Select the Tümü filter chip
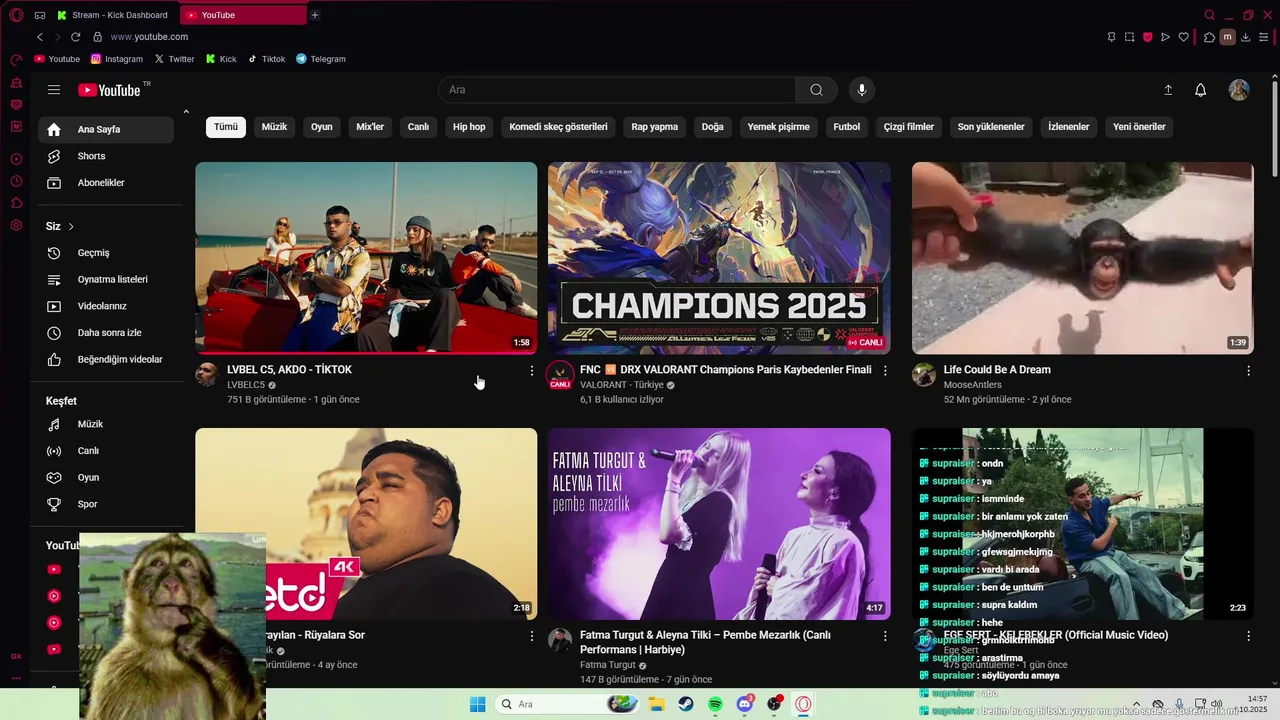Screen dimensions: 1280x720 click(226, 127)
